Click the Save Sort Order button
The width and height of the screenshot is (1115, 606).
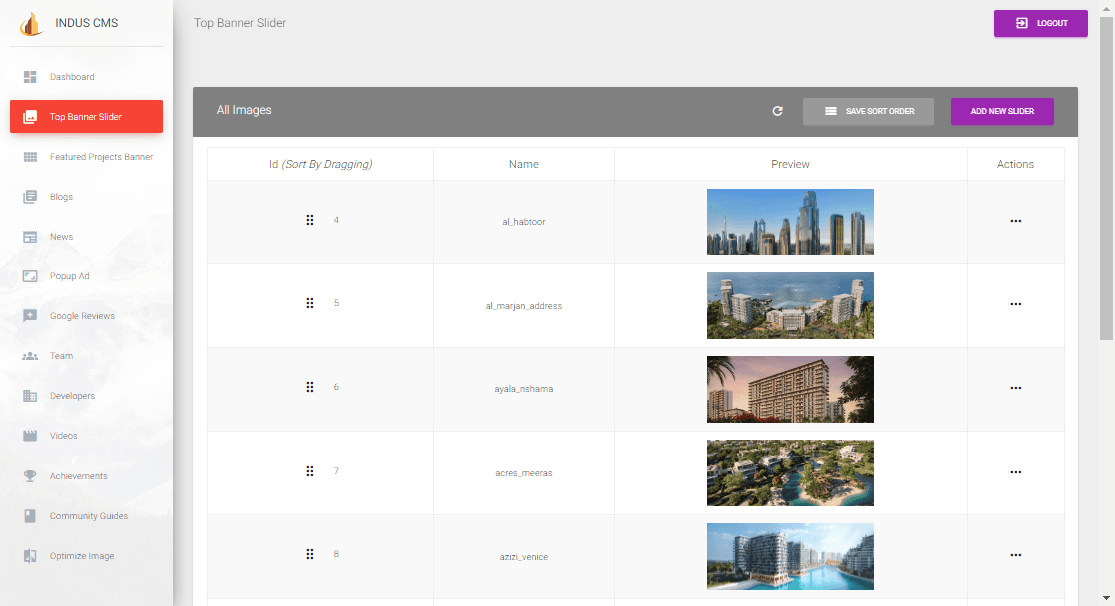[x=868, y=111]
